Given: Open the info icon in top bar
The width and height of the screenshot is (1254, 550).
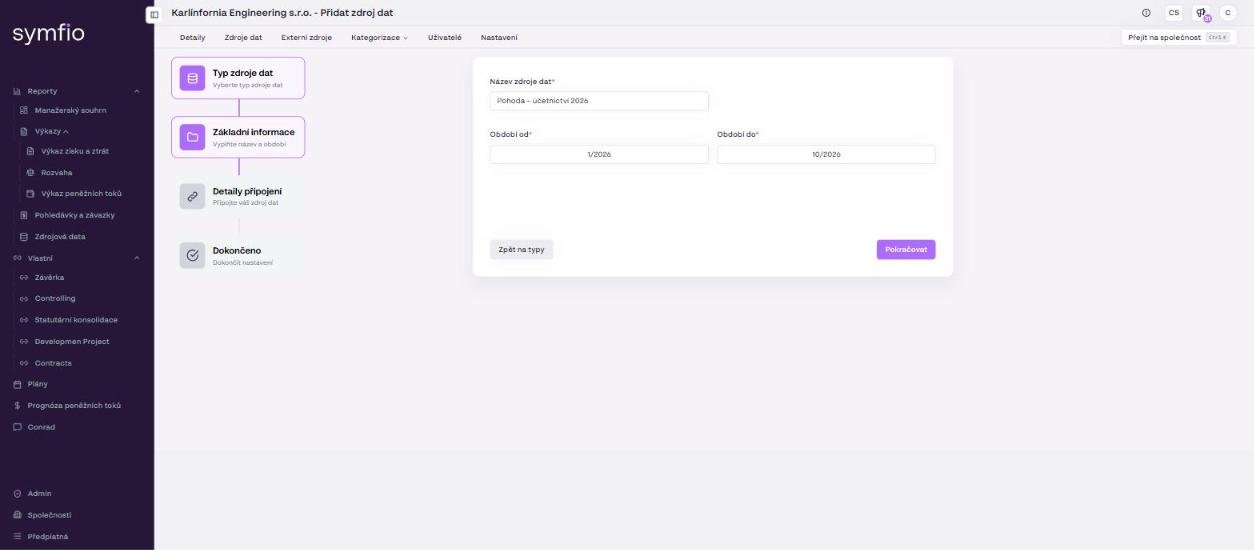Looking at the screenshot, I should [x=1146, y=13].
